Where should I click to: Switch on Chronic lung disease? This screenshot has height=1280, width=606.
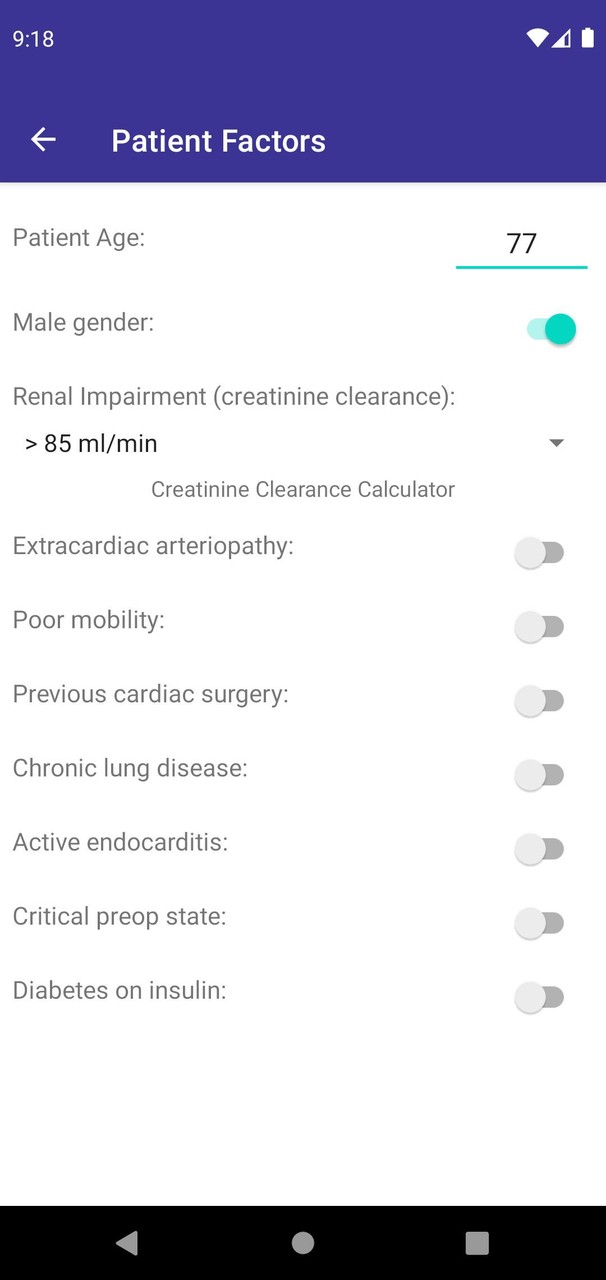540,774
